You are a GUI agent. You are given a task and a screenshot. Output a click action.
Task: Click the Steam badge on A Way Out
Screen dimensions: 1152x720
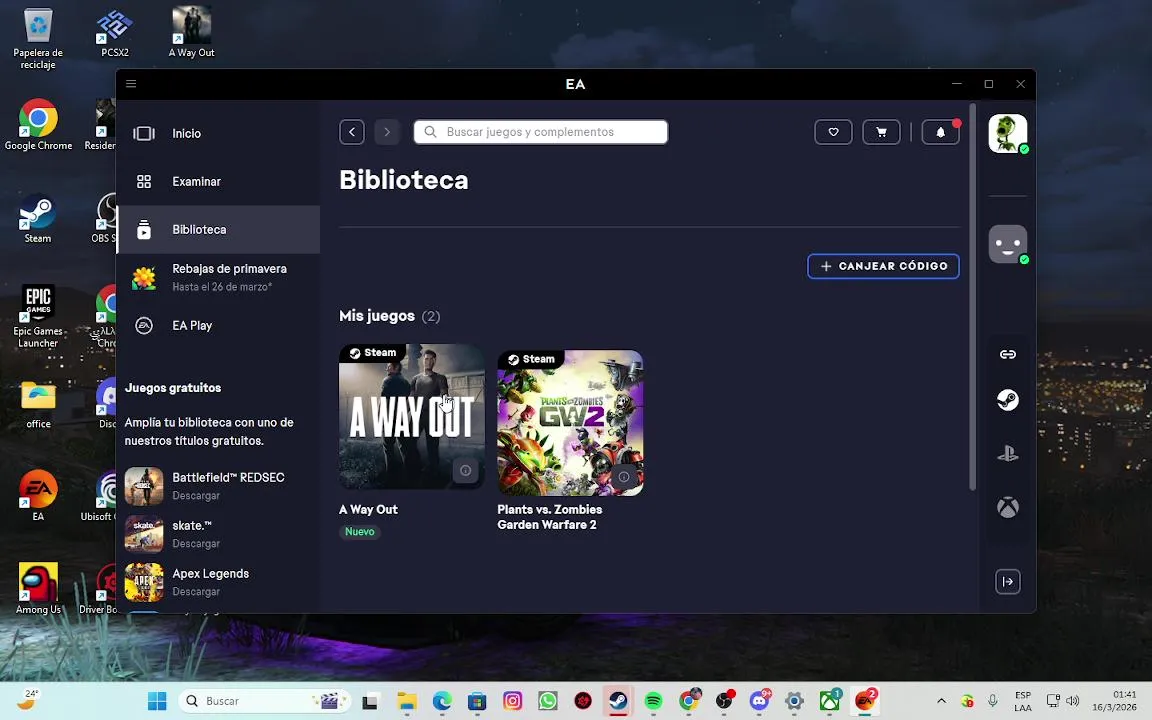[372, 353]
